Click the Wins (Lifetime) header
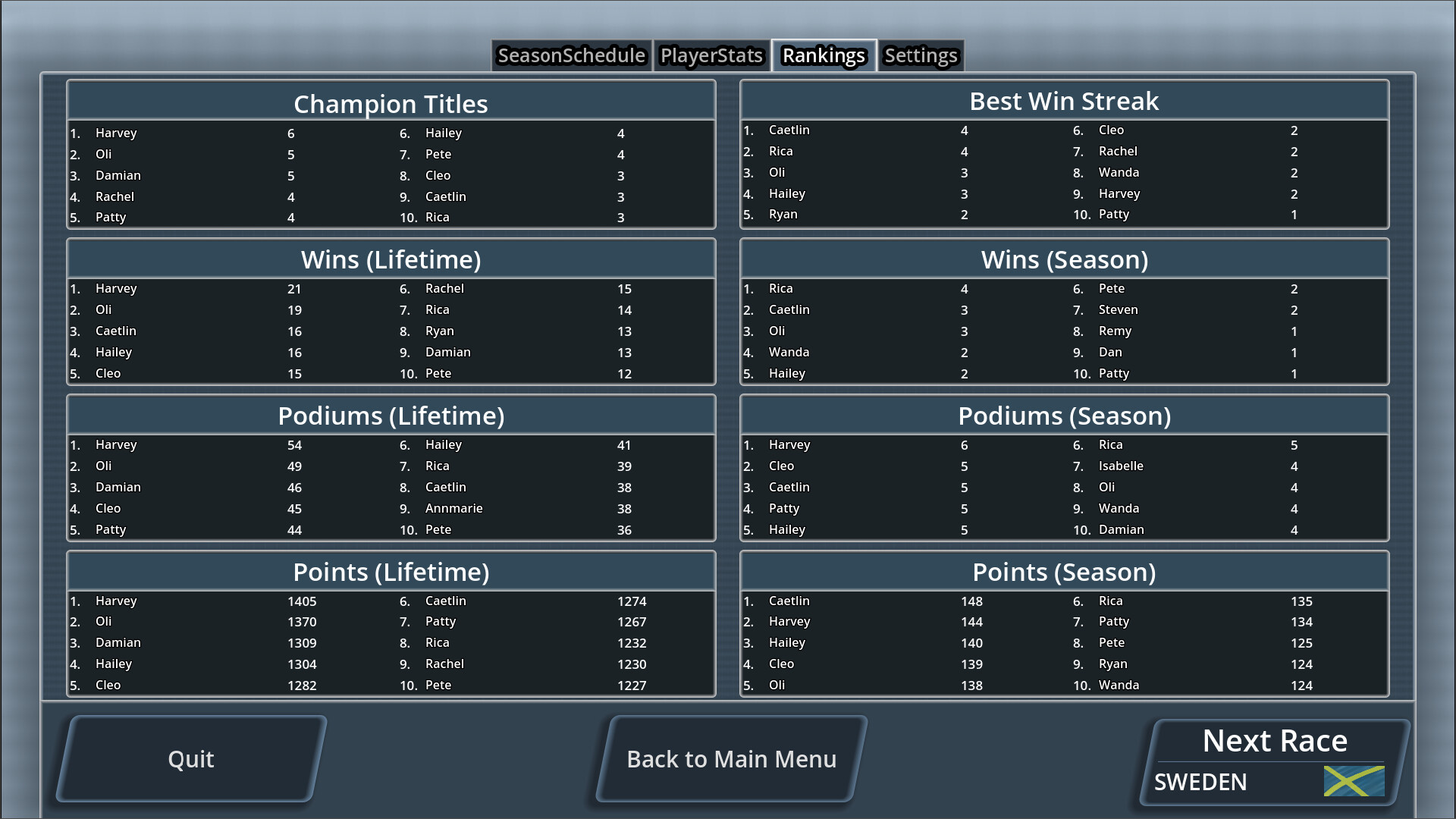The image size is (1456, 819). (x=391, y=259)
